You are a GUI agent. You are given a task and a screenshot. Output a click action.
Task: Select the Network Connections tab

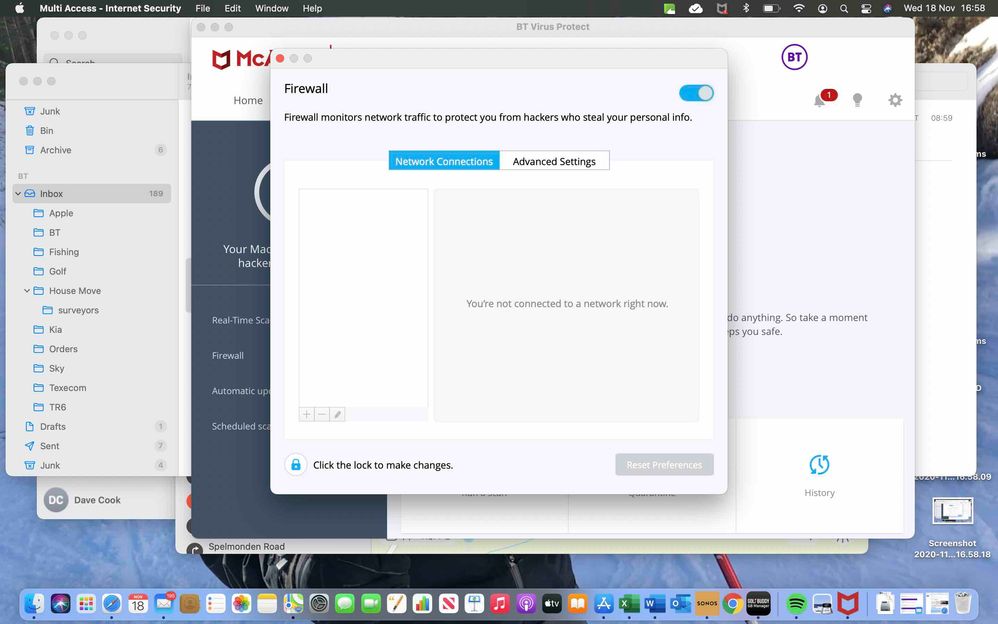click(444, 161)
